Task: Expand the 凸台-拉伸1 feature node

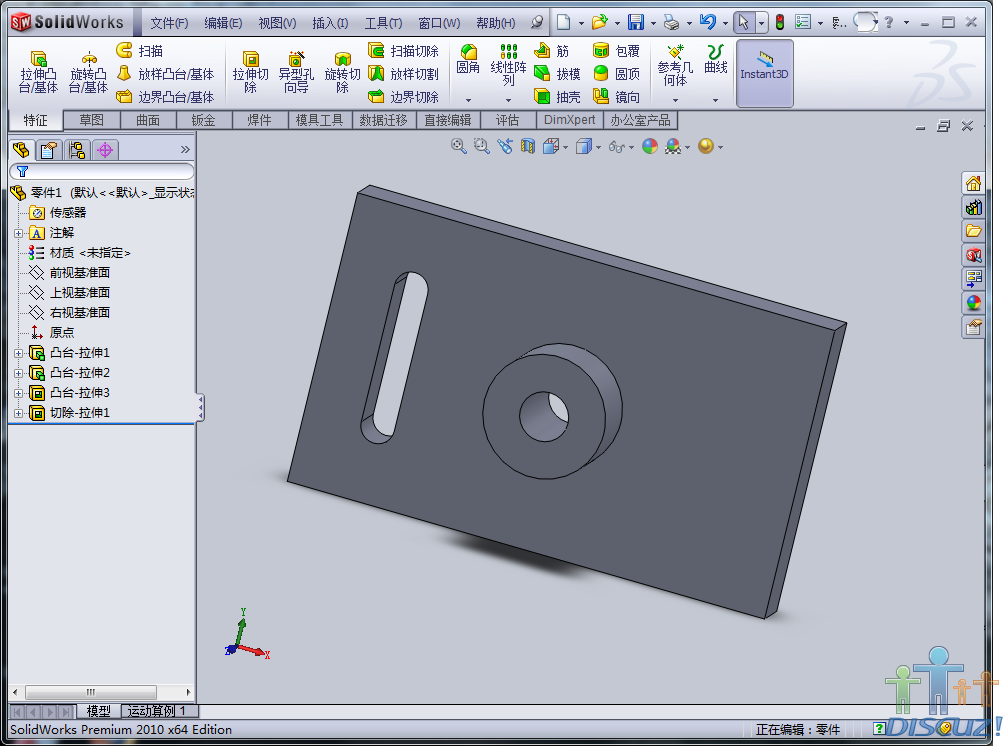Action: point(17,352)
